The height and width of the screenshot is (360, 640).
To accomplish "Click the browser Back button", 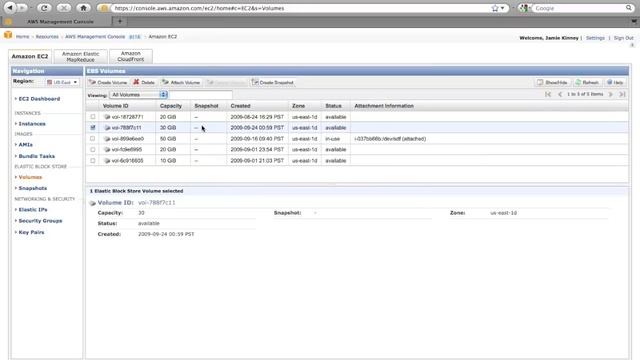I will pyautogui.click(x=10, y=8).
